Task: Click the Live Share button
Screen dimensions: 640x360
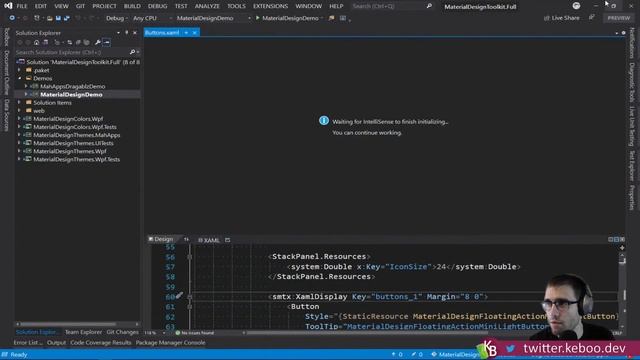Action: click(x=562, y=18)
